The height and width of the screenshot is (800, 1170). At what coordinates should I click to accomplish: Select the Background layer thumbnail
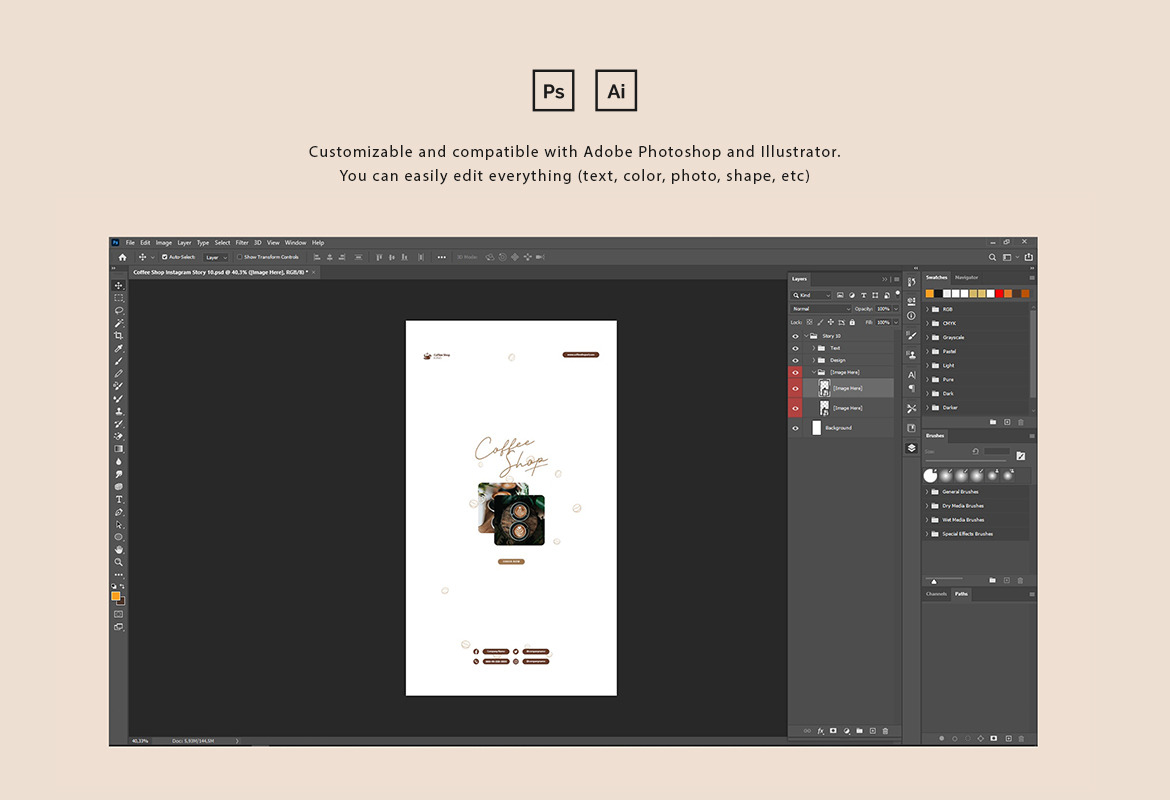coord(817,428)
